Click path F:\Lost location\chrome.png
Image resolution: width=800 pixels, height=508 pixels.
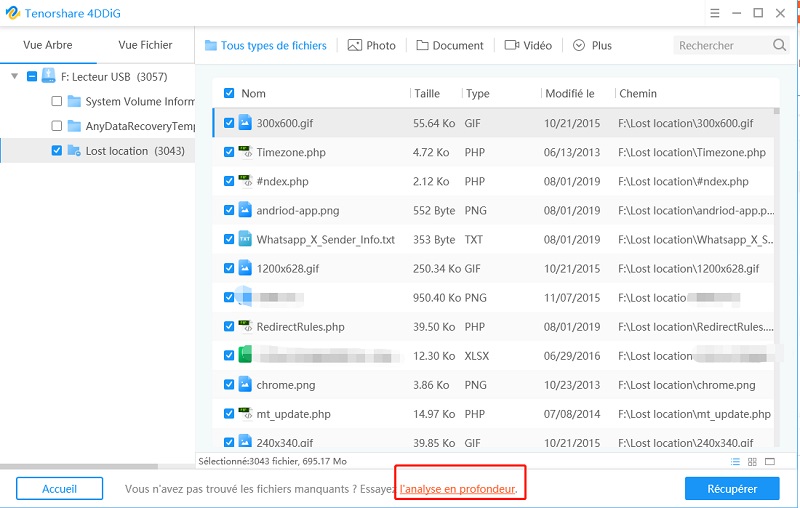click(x=687, y=385)
